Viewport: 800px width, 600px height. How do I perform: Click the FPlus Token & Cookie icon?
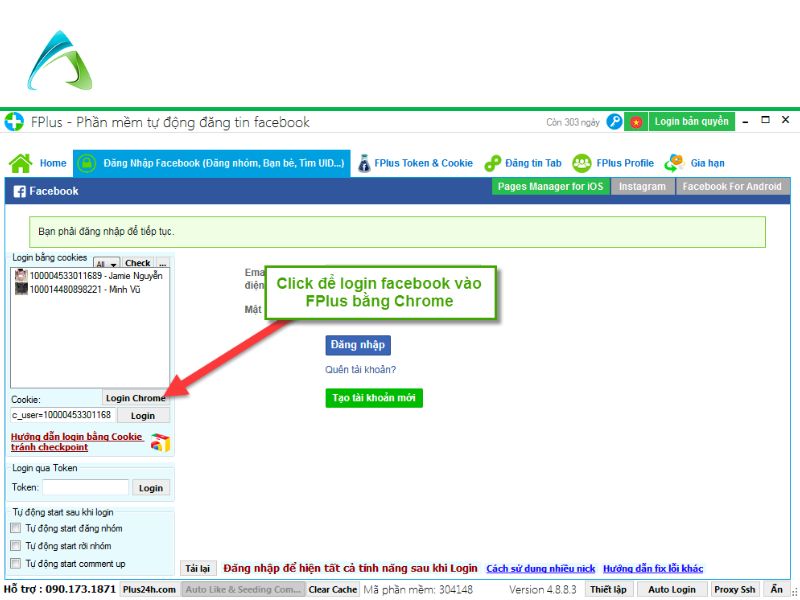point(365,163)
